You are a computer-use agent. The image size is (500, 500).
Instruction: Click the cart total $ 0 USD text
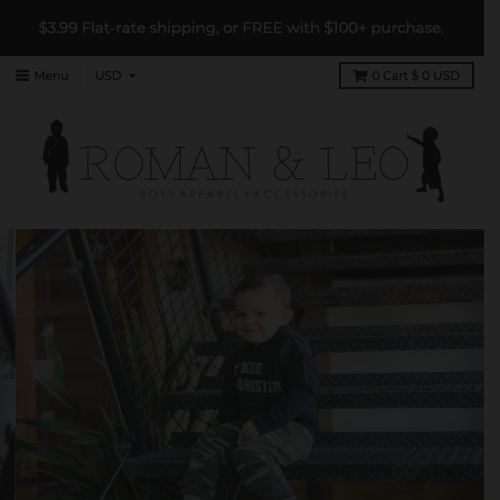(x=435, y=76)
